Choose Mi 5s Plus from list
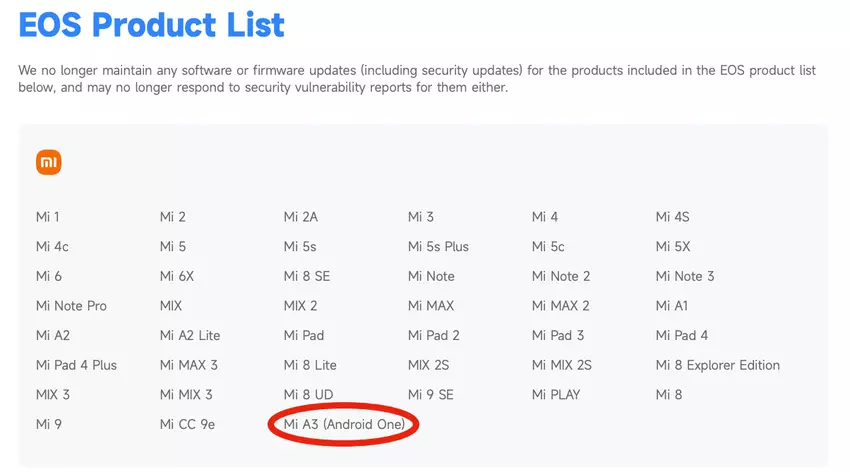 (438, 247)
